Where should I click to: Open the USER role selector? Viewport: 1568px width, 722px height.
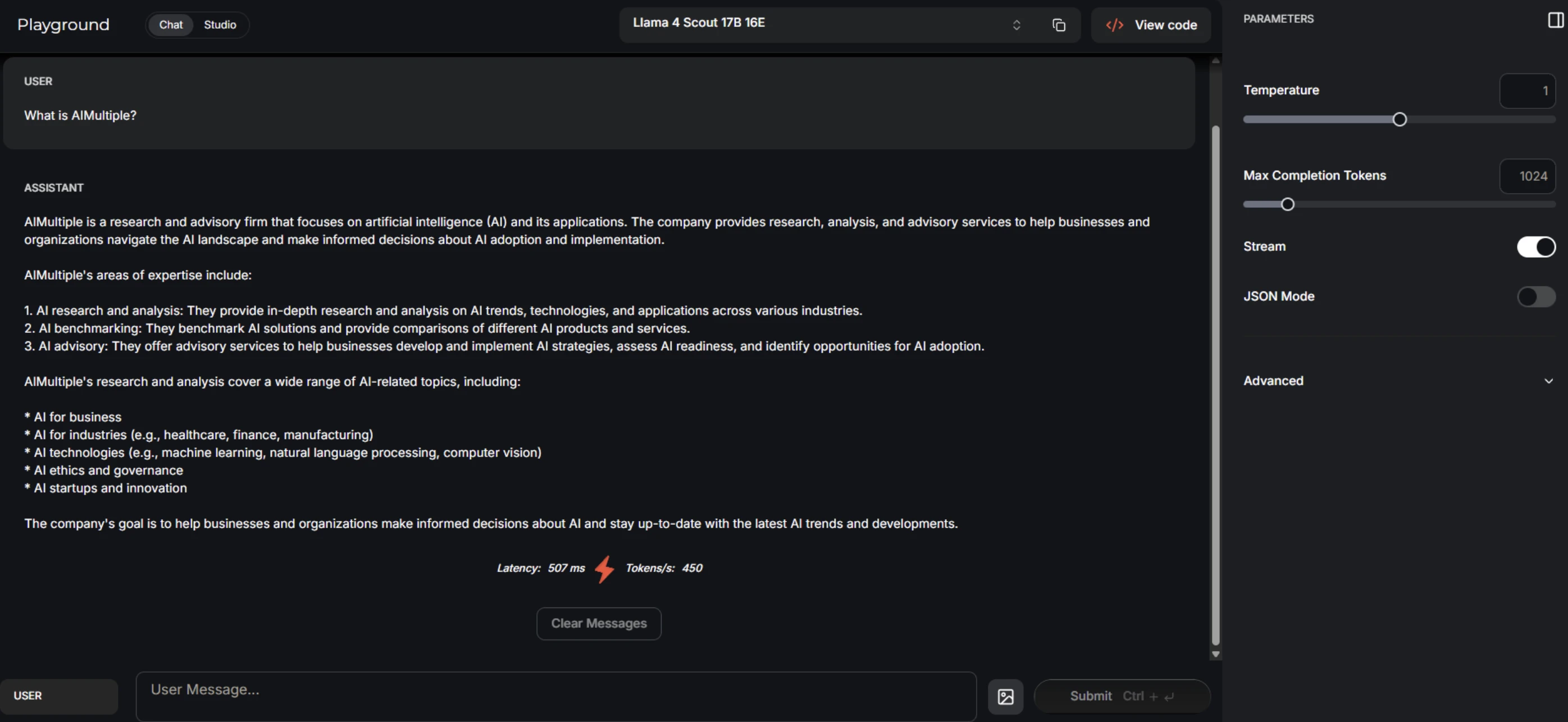point(58,696)
